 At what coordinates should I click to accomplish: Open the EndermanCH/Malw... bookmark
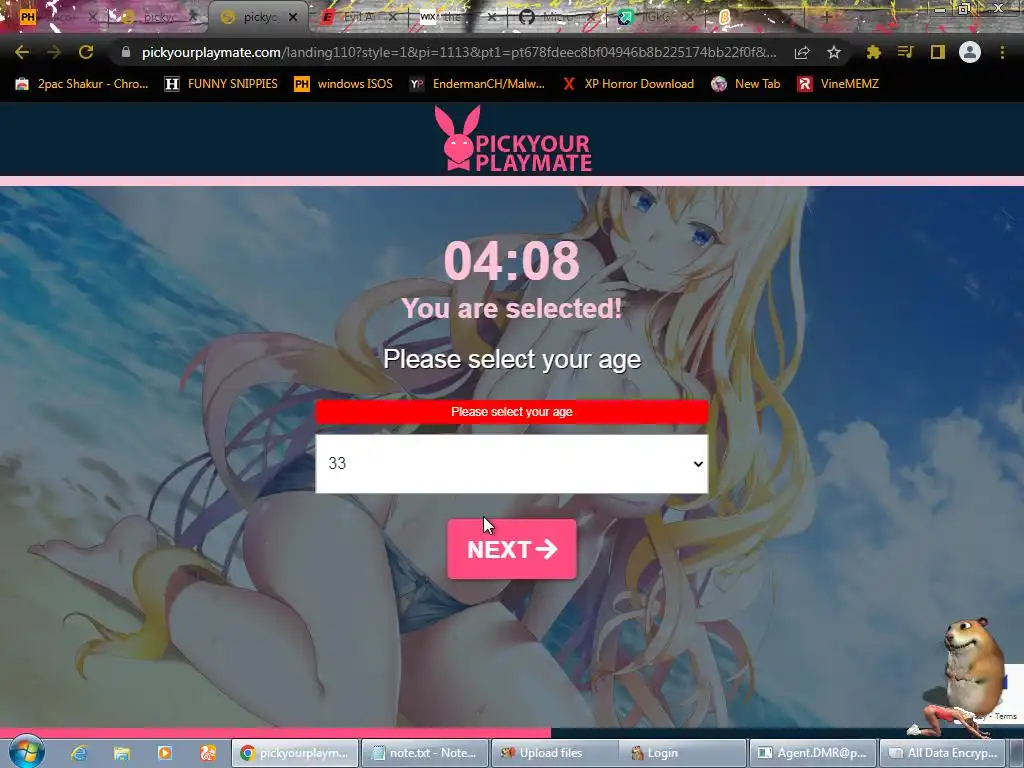point(477,84)
